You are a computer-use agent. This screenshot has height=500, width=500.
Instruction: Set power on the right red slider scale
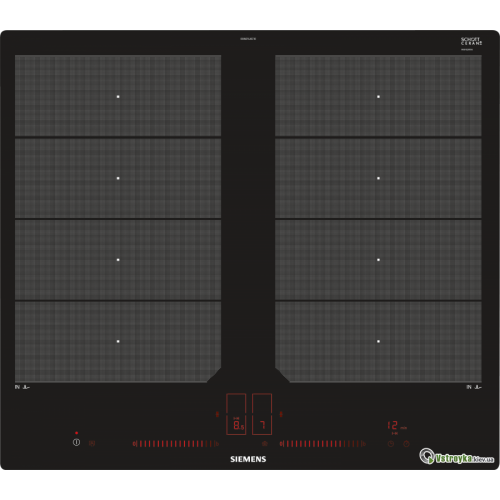point(323,444)
